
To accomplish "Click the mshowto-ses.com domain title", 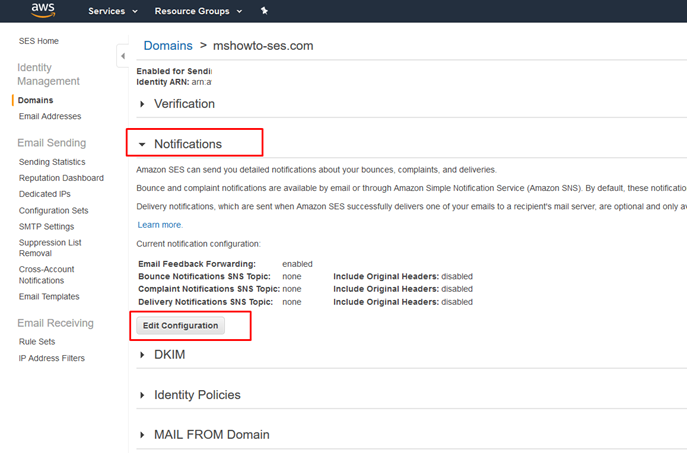I will 263,46.
